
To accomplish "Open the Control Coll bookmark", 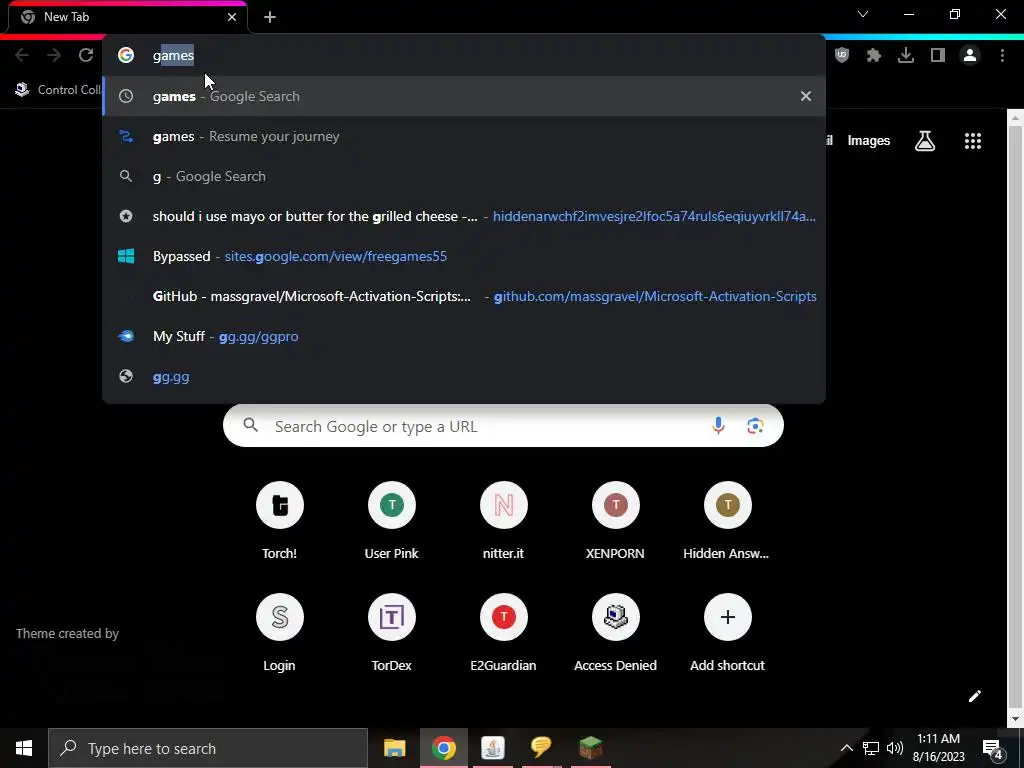I will point(58,89).
